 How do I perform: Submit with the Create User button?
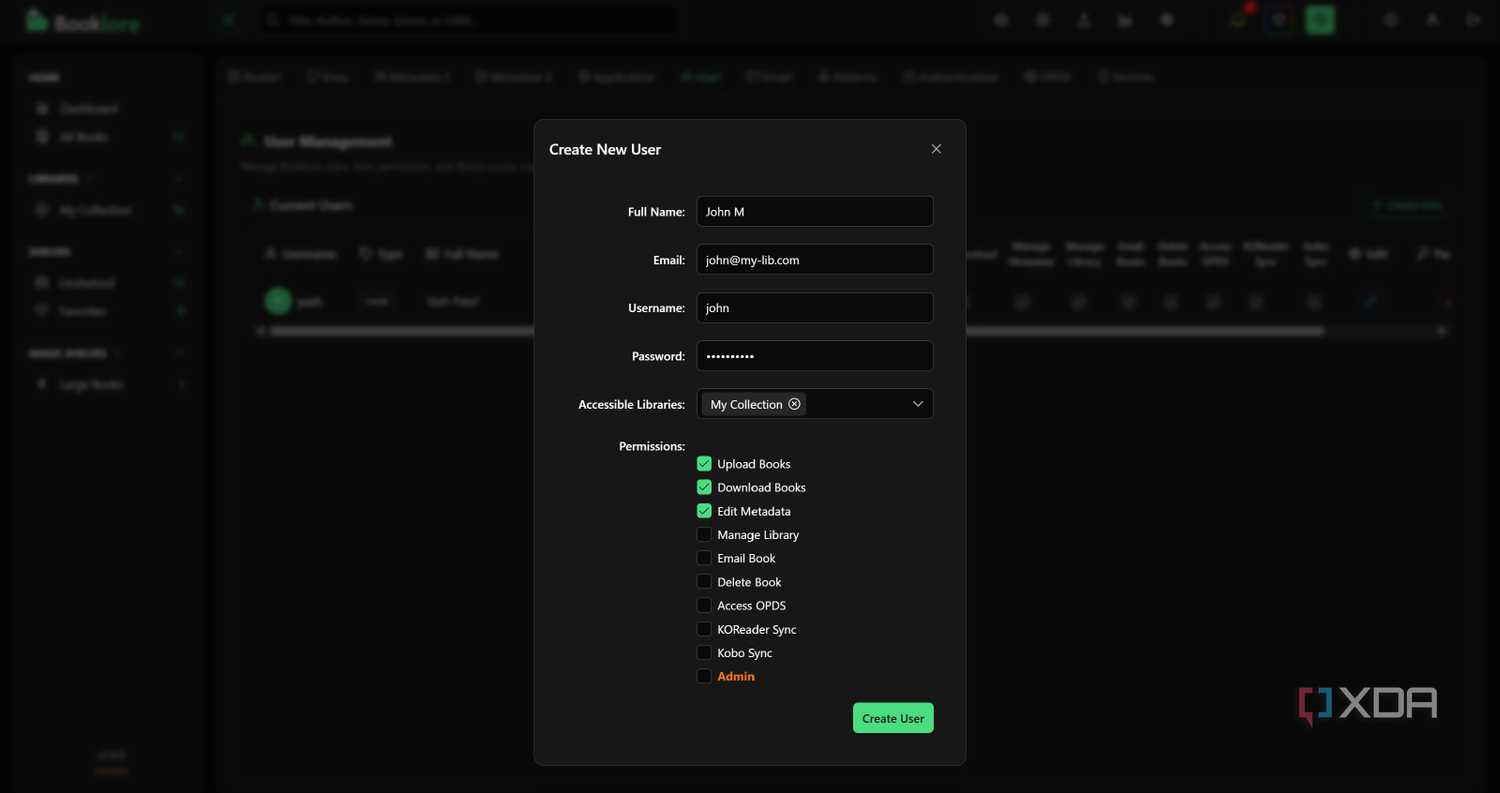coord(893,718)
